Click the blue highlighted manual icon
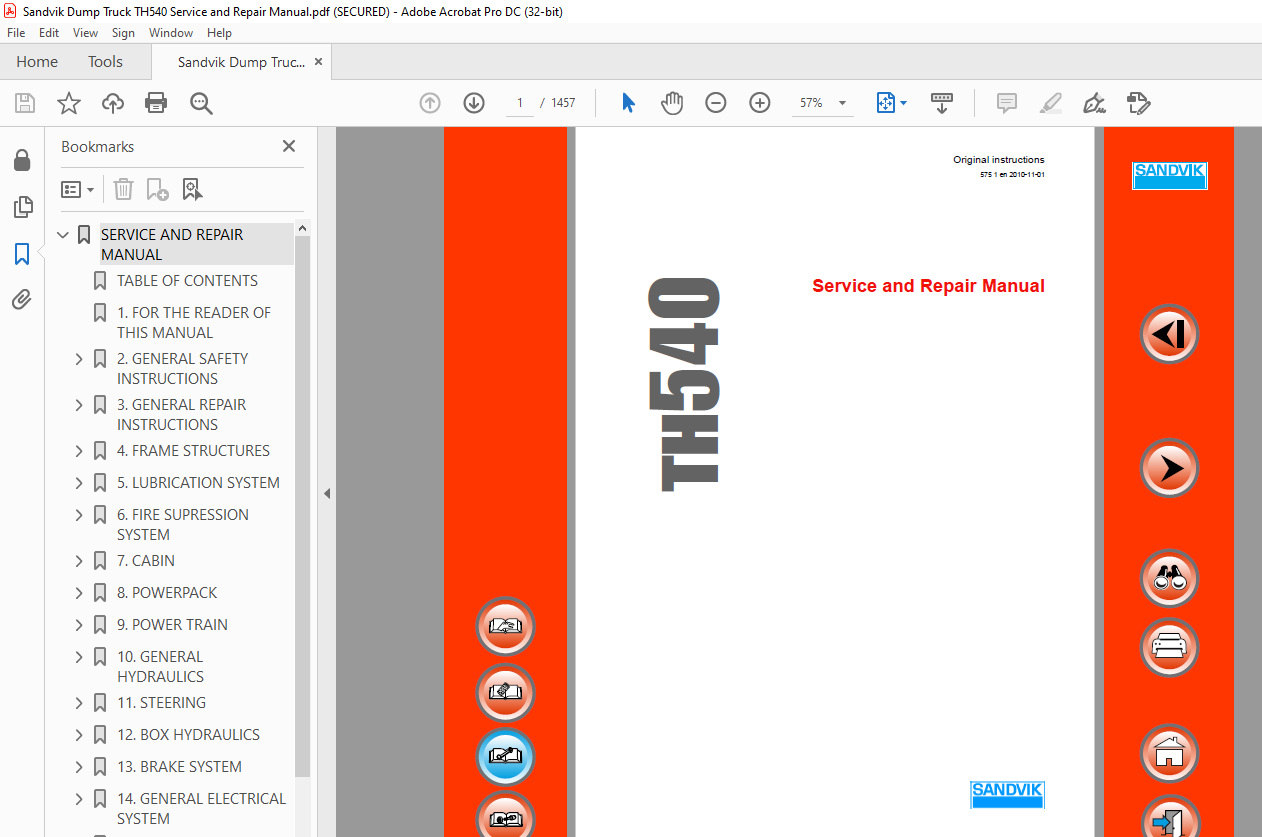Image resolution: width=1262 pixels, height=837 pixels. 505,758
